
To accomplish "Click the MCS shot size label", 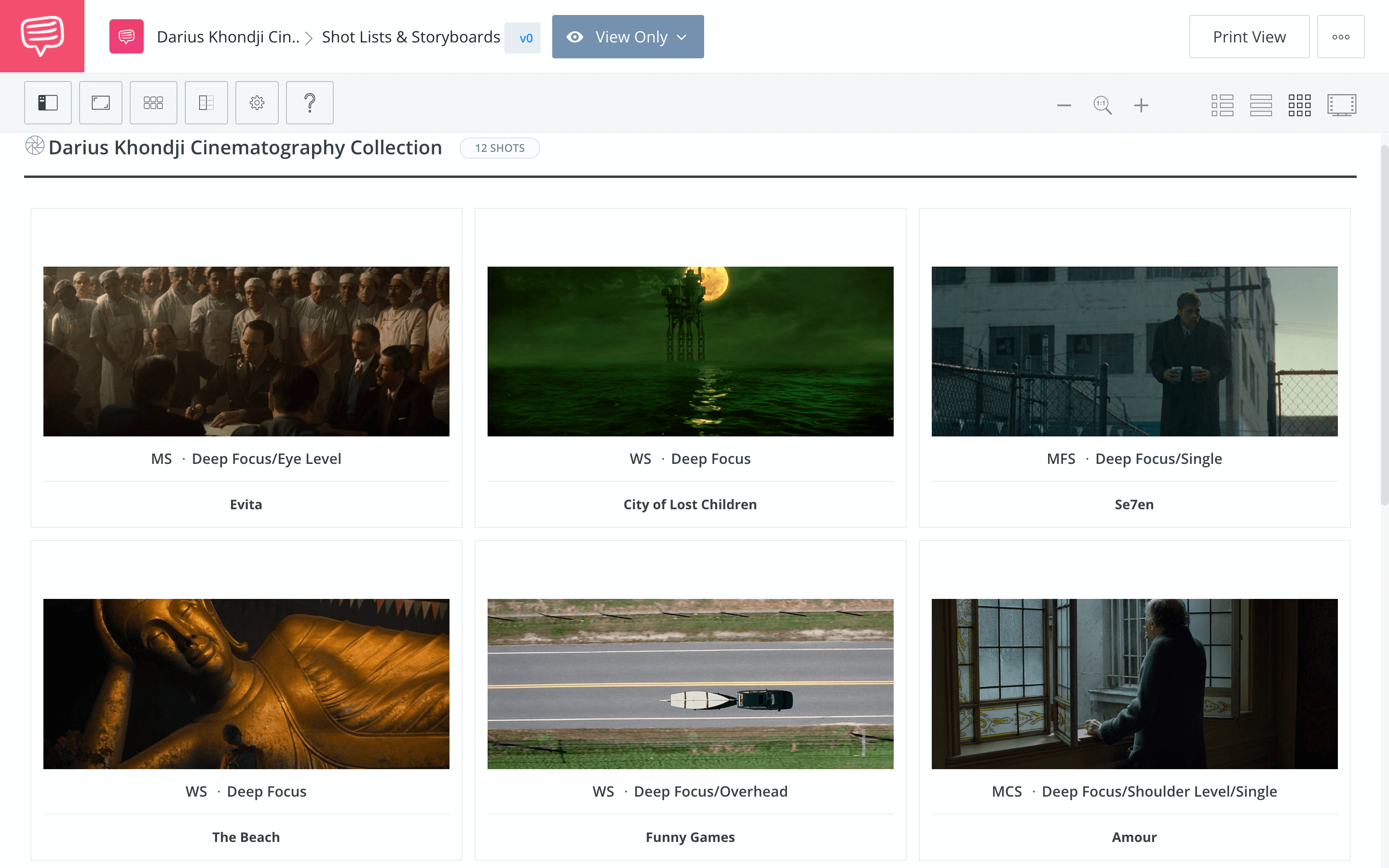I will (1007, 791).
